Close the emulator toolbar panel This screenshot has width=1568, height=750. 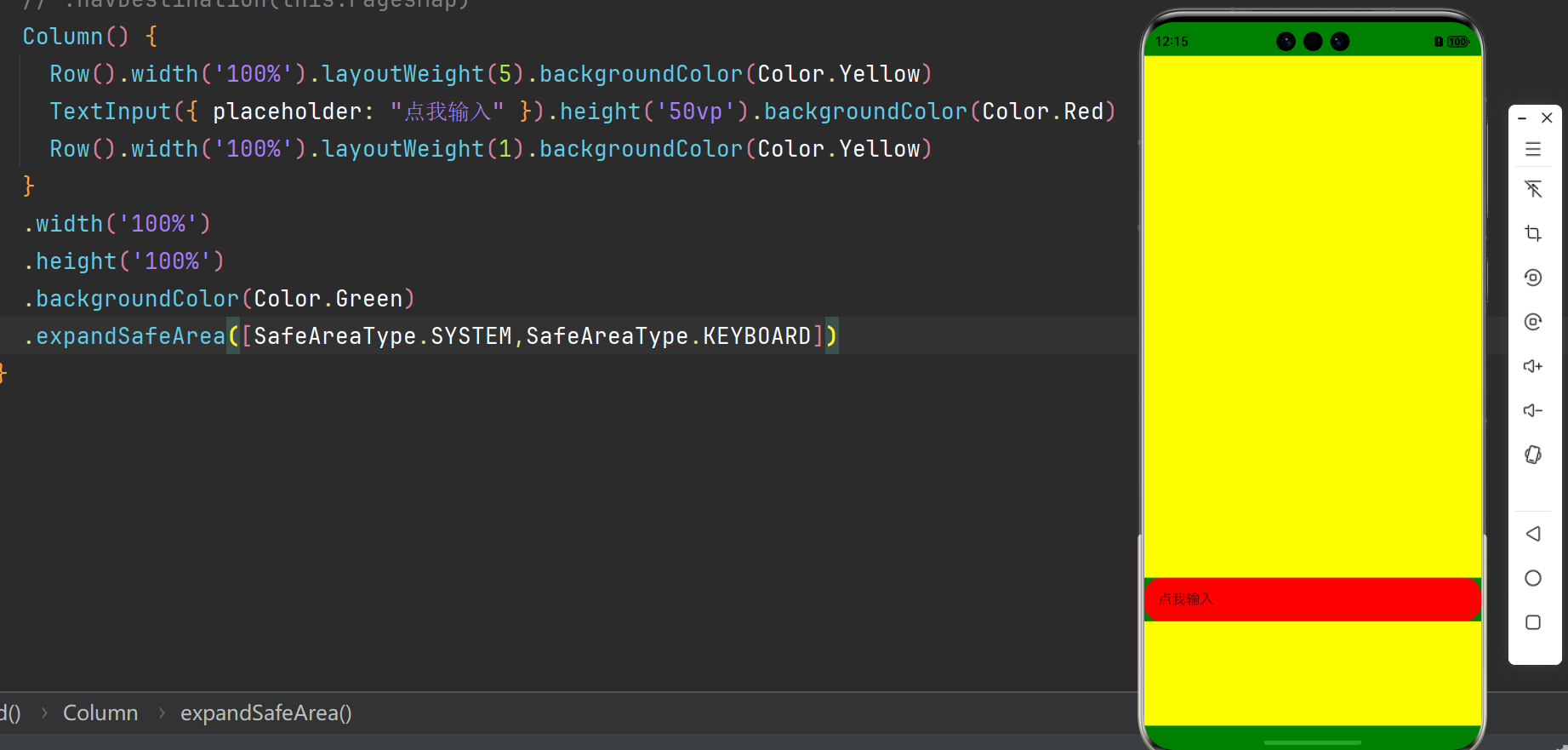click(1547, 117)
